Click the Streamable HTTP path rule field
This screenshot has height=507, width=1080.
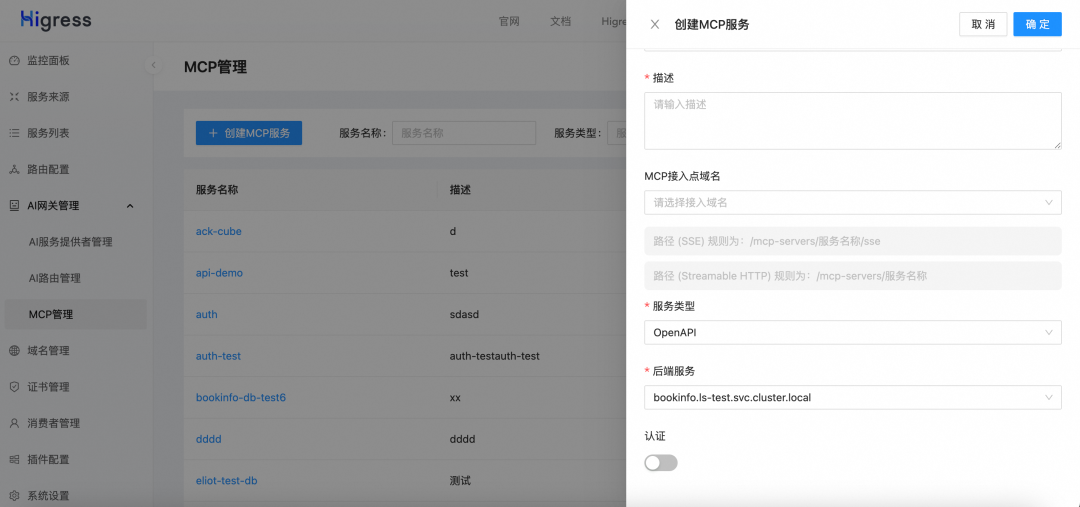(853, 276)
